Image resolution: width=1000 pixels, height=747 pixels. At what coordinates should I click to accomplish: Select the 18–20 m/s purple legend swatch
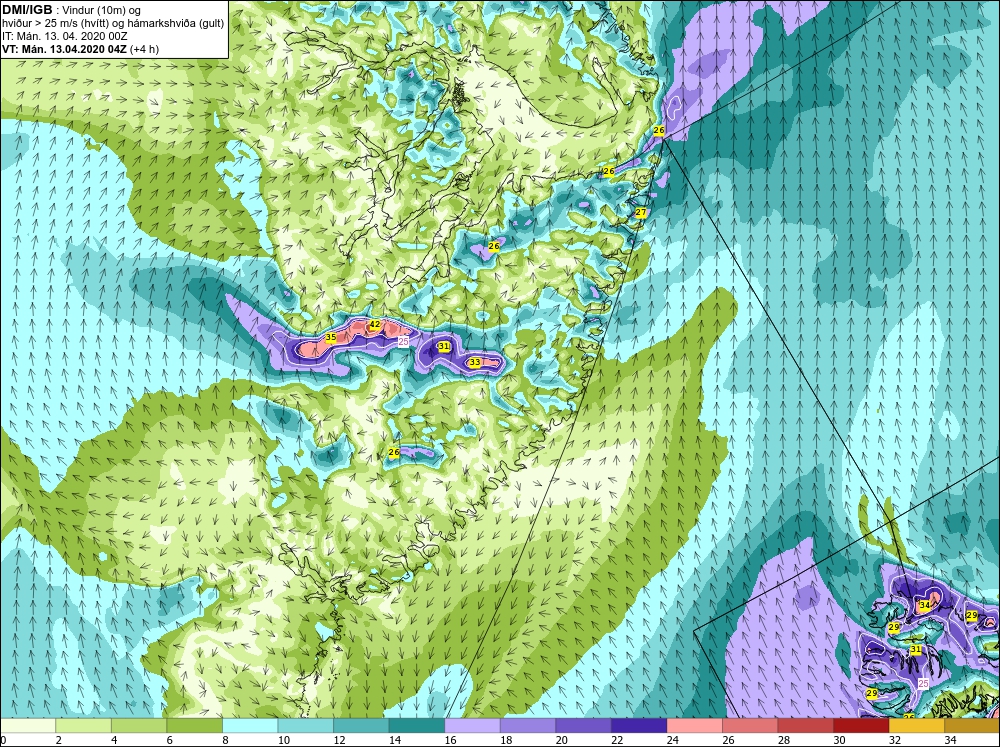527,725
